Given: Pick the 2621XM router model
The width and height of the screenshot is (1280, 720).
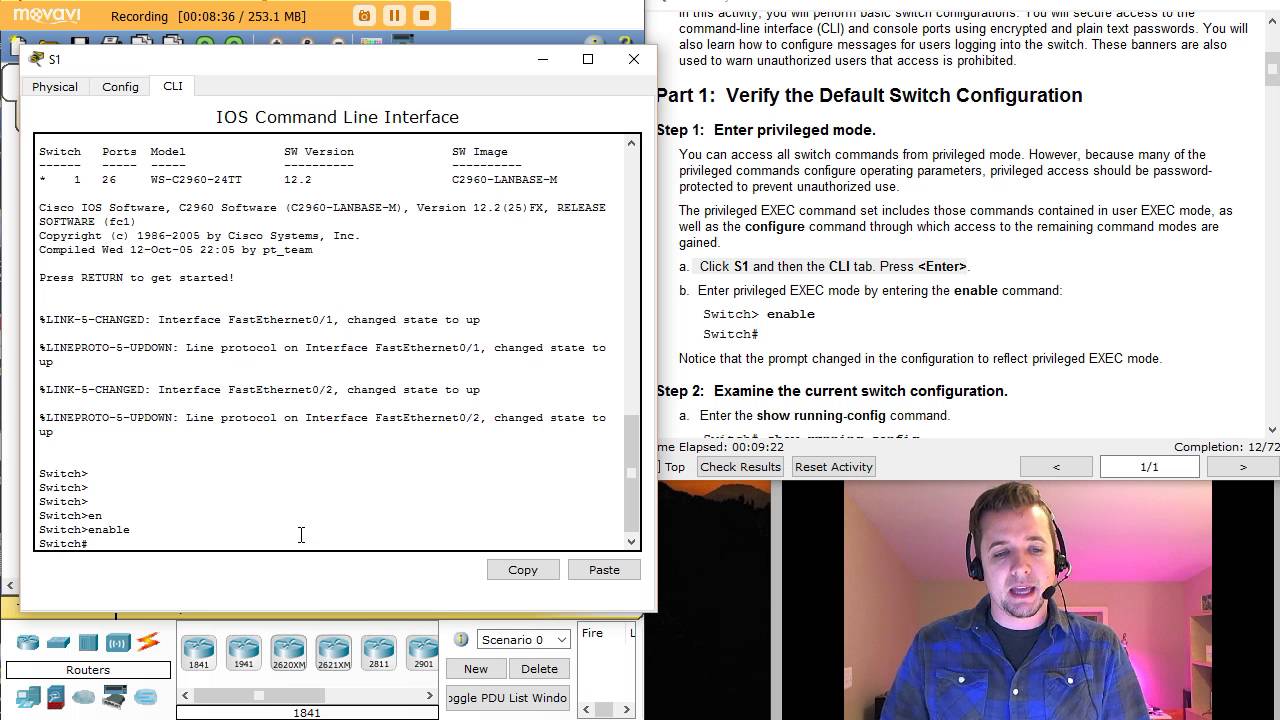Looking at the screenshot, I should click(x=334, y=653).
